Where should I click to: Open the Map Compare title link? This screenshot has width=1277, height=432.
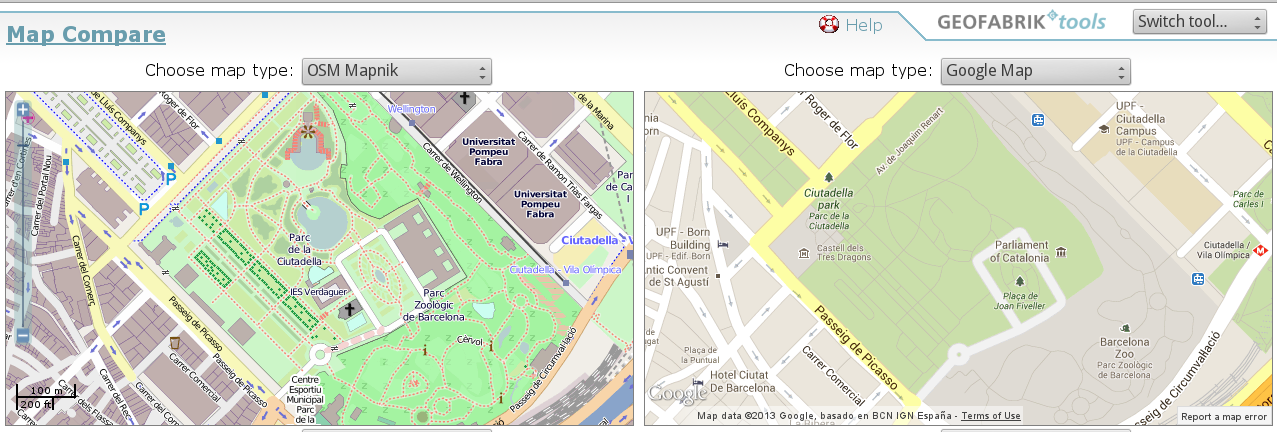click(x=86, y=35)
